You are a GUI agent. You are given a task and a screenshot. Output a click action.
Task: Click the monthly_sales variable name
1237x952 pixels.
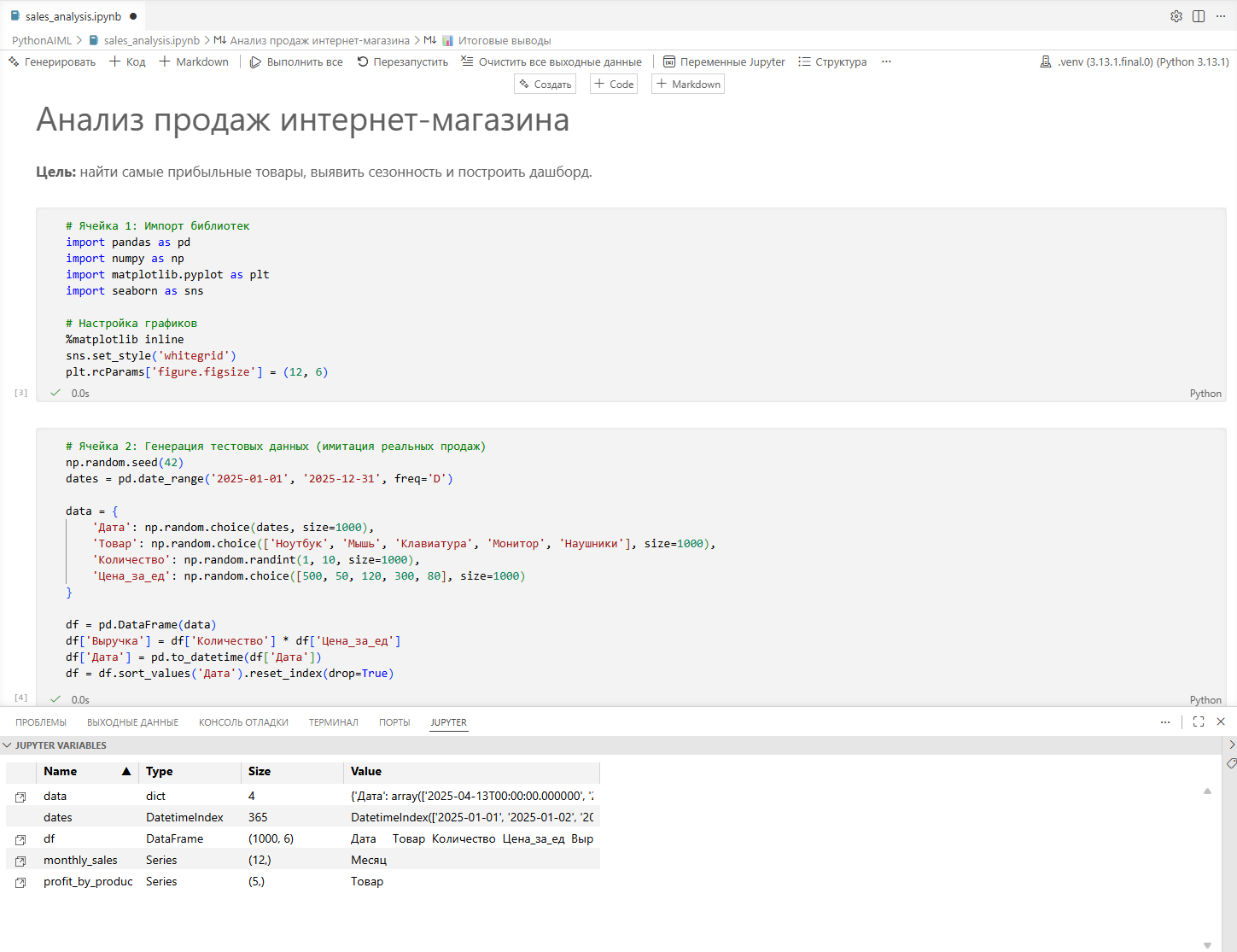click(x=80, y=860)
